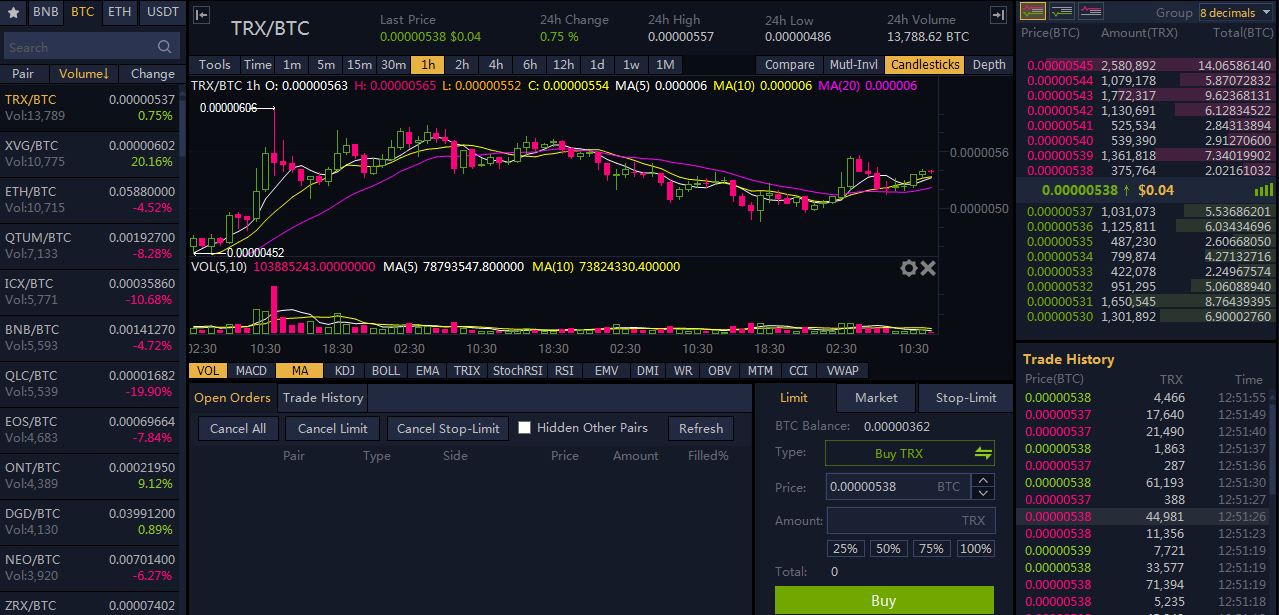Collapse the order book panel arrow
The height and width of the screenshot is (615, 1279).
point(998,15)
